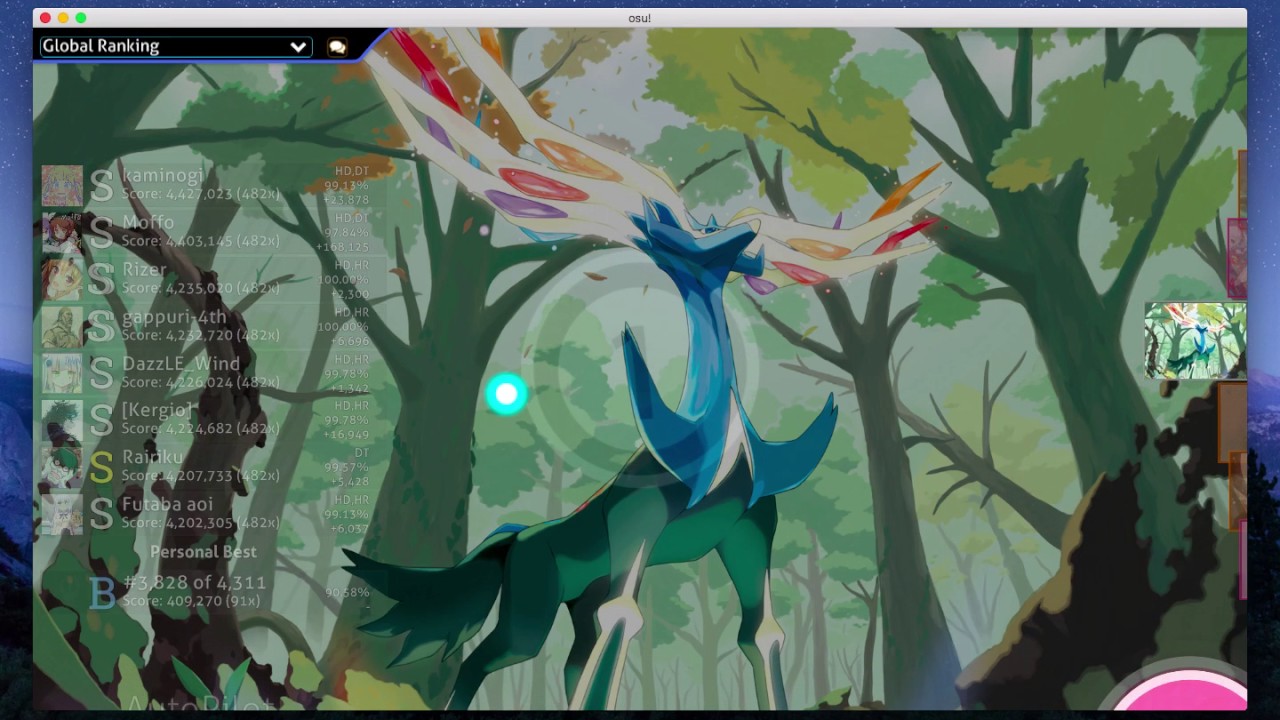The image size is (1280, 720).
Task: Click the score 4,224,682 (482x)
Action: coord(201,429)
